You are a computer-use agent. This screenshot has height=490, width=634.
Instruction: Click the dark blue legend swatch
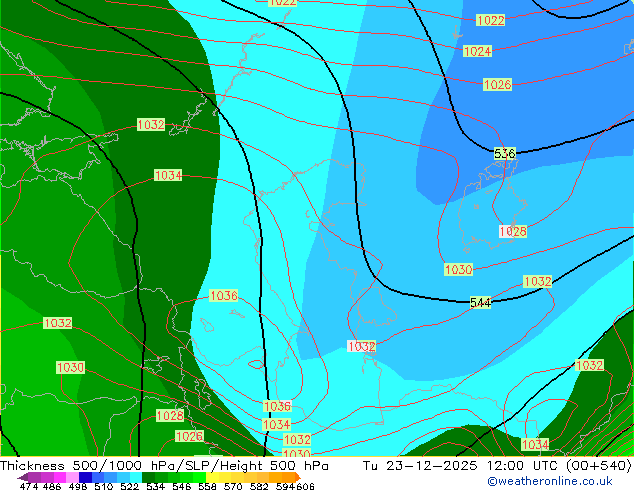pyautogui.click(x=85, y=477)
